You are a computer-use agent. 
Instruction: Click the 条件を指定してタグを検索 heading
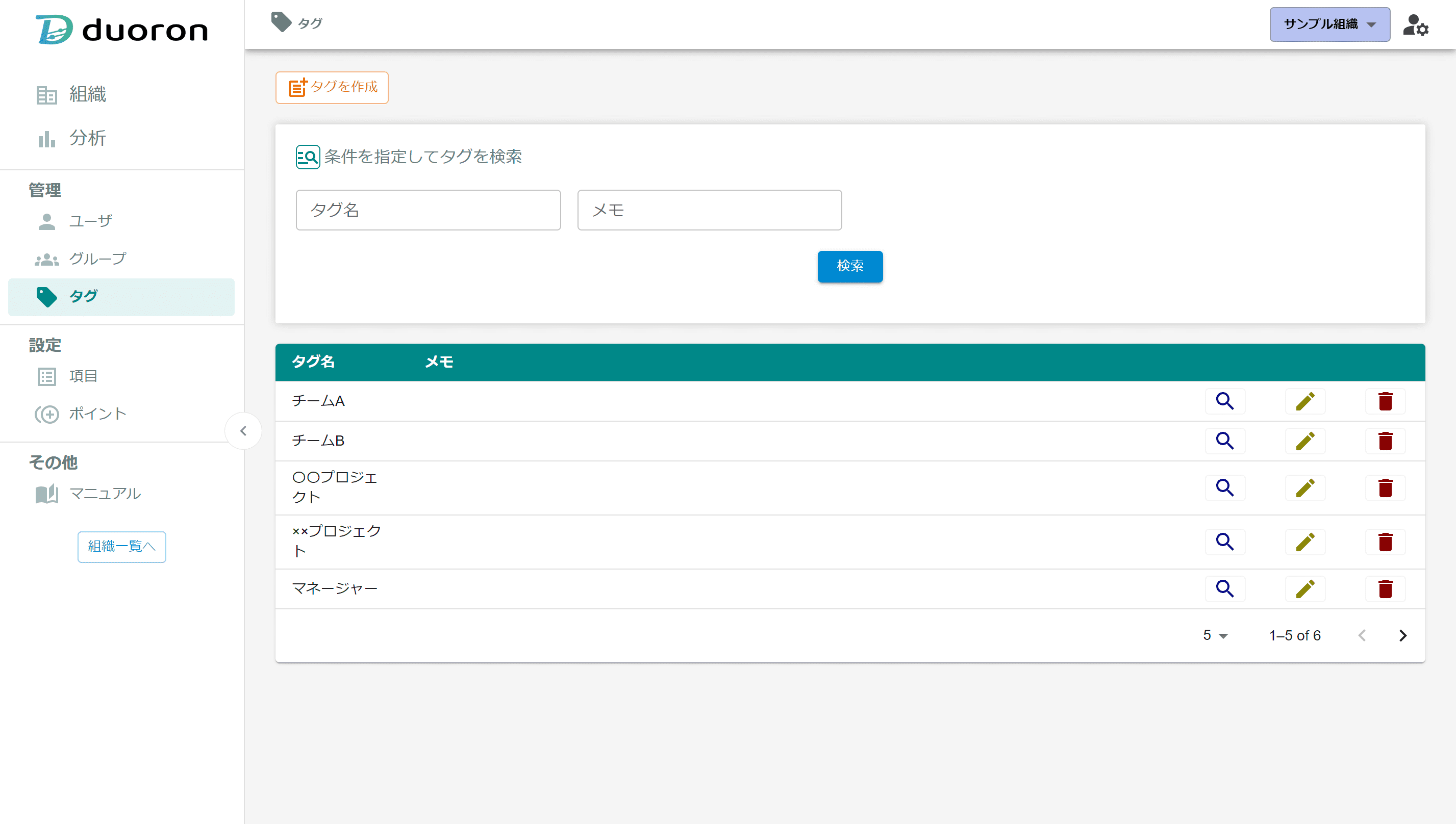click(423, 157)
